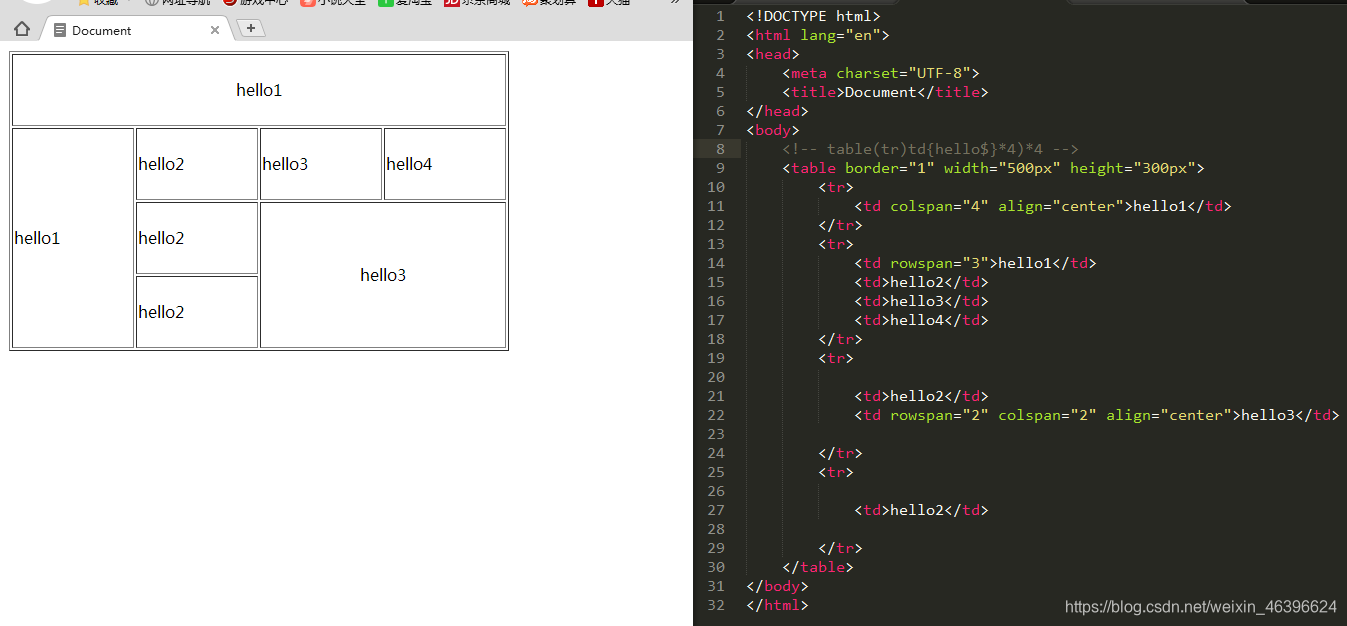This screenshot has width=1347, height=626.
Task: Click the hello2 cell beside the small hello3 cell
Action: [x=197, y=164]
